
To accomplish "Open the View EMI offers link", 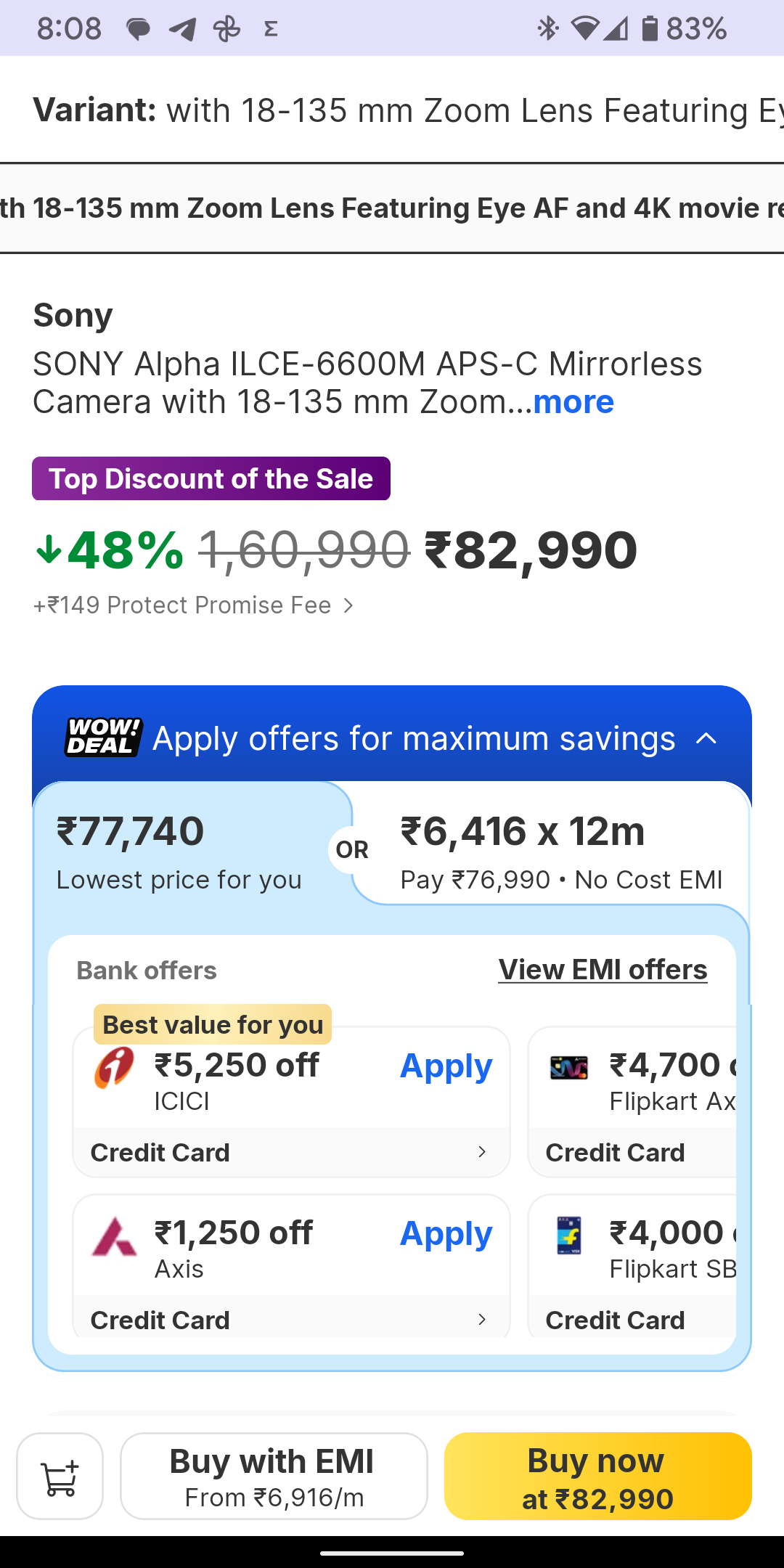I will point(603,970).
